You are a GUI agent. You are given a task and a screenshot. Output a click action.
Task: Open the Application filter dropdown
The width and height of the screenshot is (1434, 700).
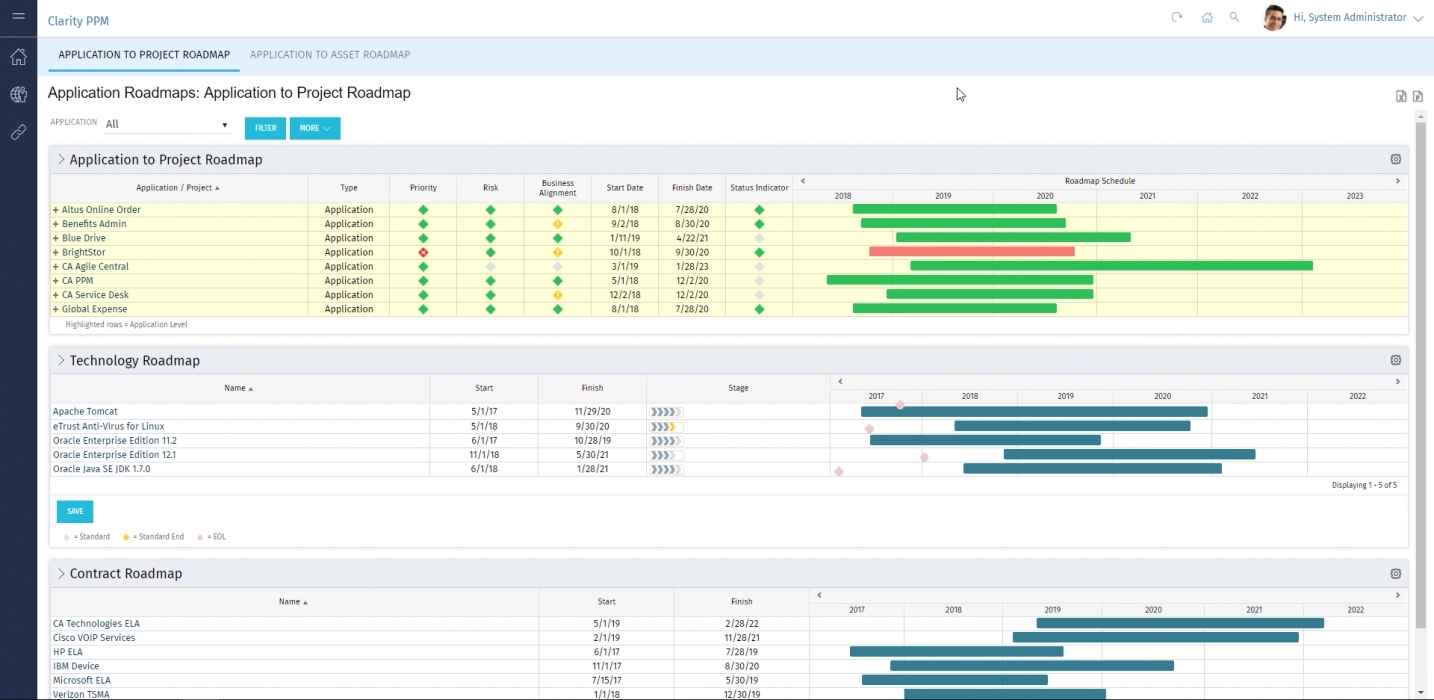point(167,125)
